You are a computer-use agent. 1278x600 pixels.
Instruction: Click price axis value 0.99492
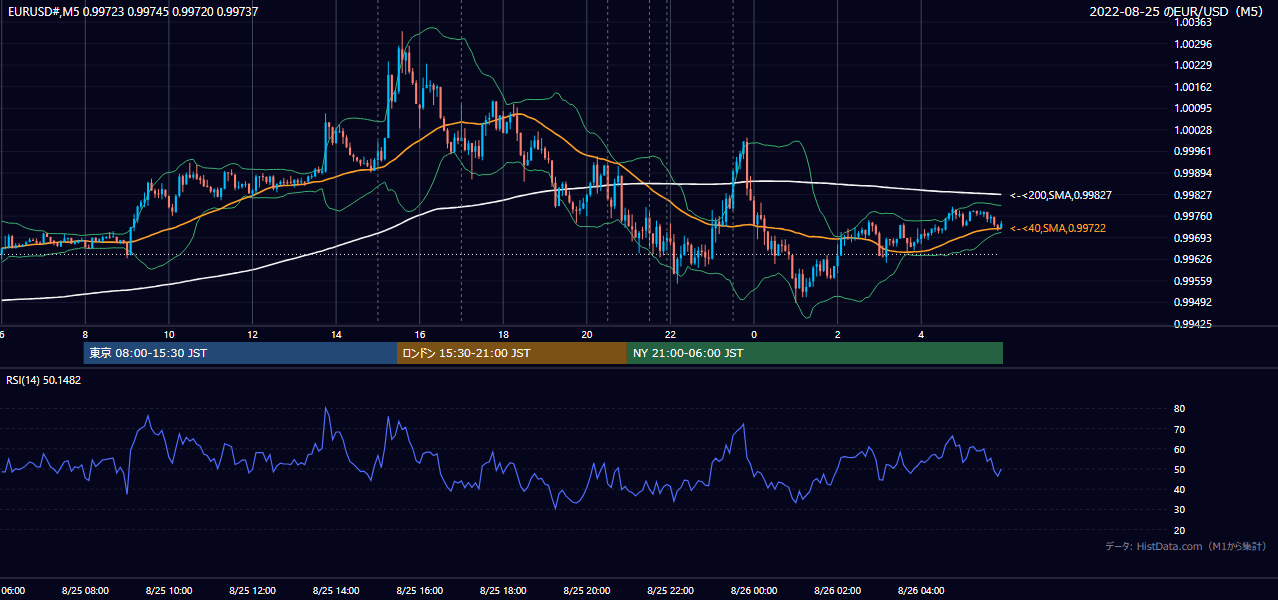tap(1194, 302)
